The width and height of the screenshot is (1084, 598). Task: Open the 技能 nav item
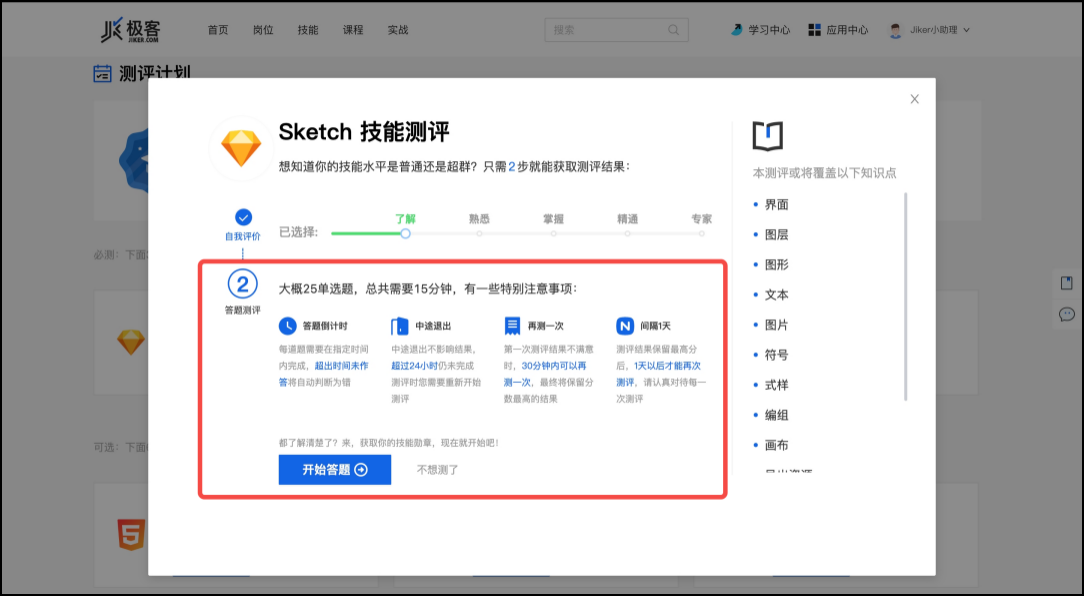click(x=308, y=30)
